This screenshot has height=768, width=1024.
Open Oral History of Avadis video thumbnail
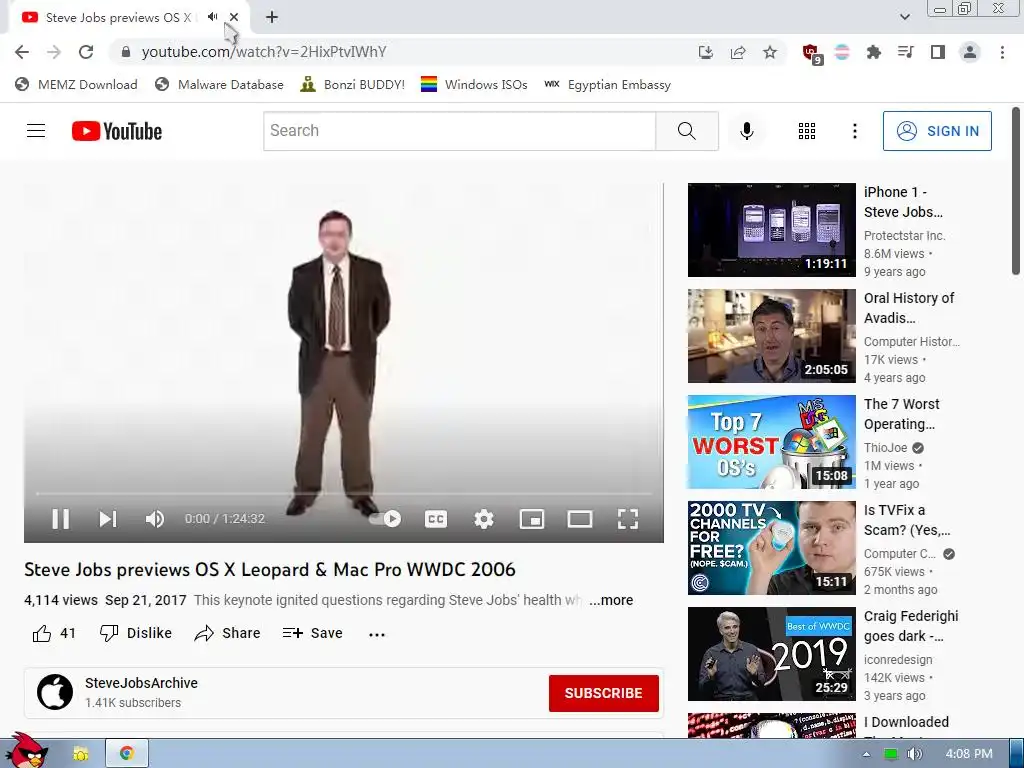(771, 336)
